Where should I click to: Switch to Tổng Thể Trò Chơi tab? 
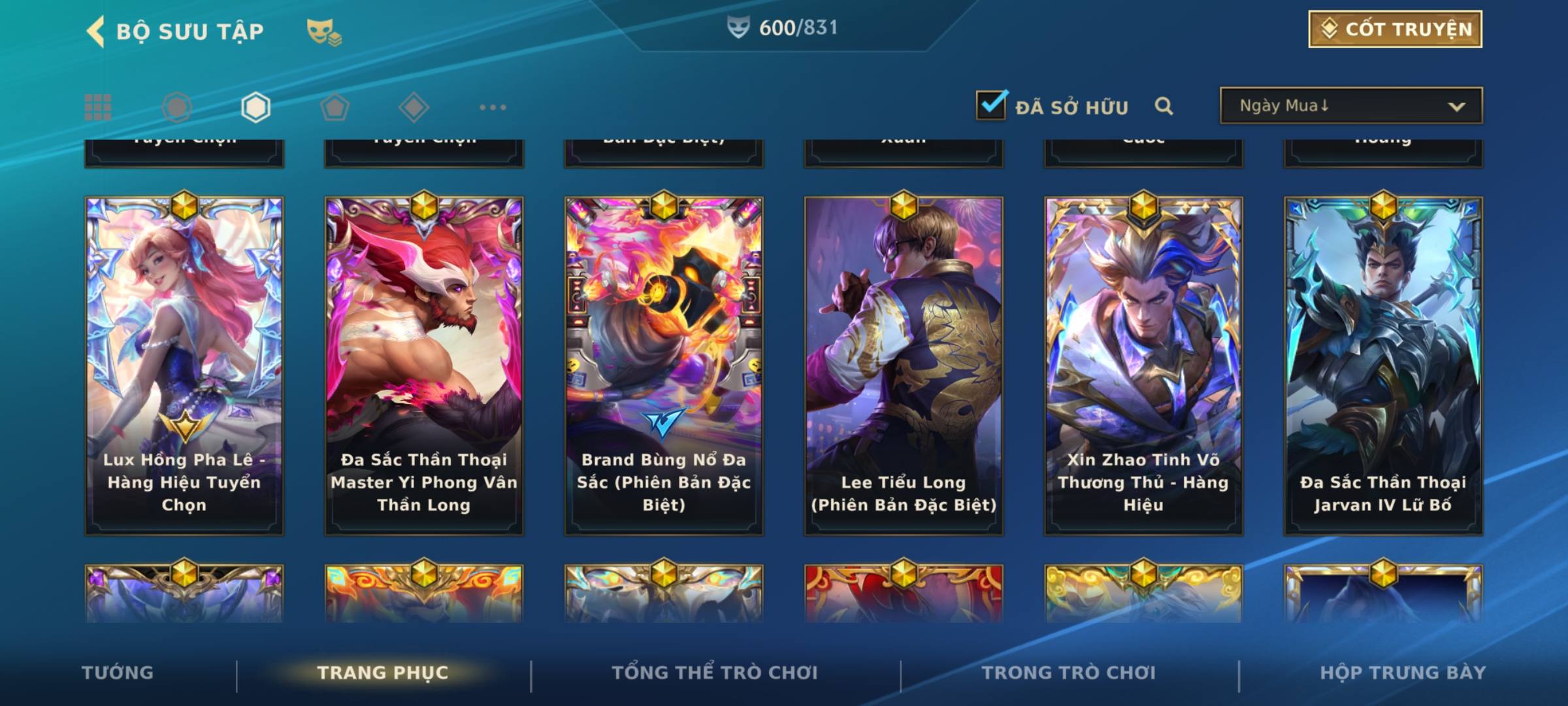point(715,673)
